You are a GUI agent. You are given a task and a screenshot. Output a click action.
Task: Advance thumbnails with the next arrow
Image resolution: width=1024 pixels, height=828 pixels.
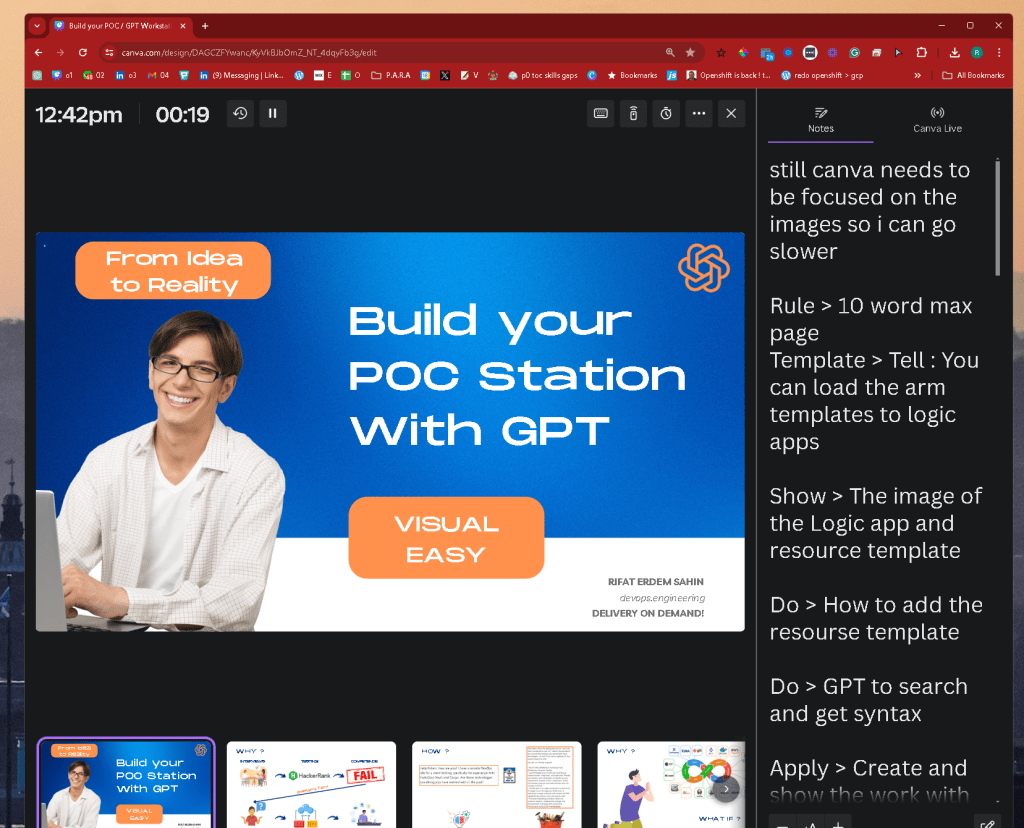(726, 789)
